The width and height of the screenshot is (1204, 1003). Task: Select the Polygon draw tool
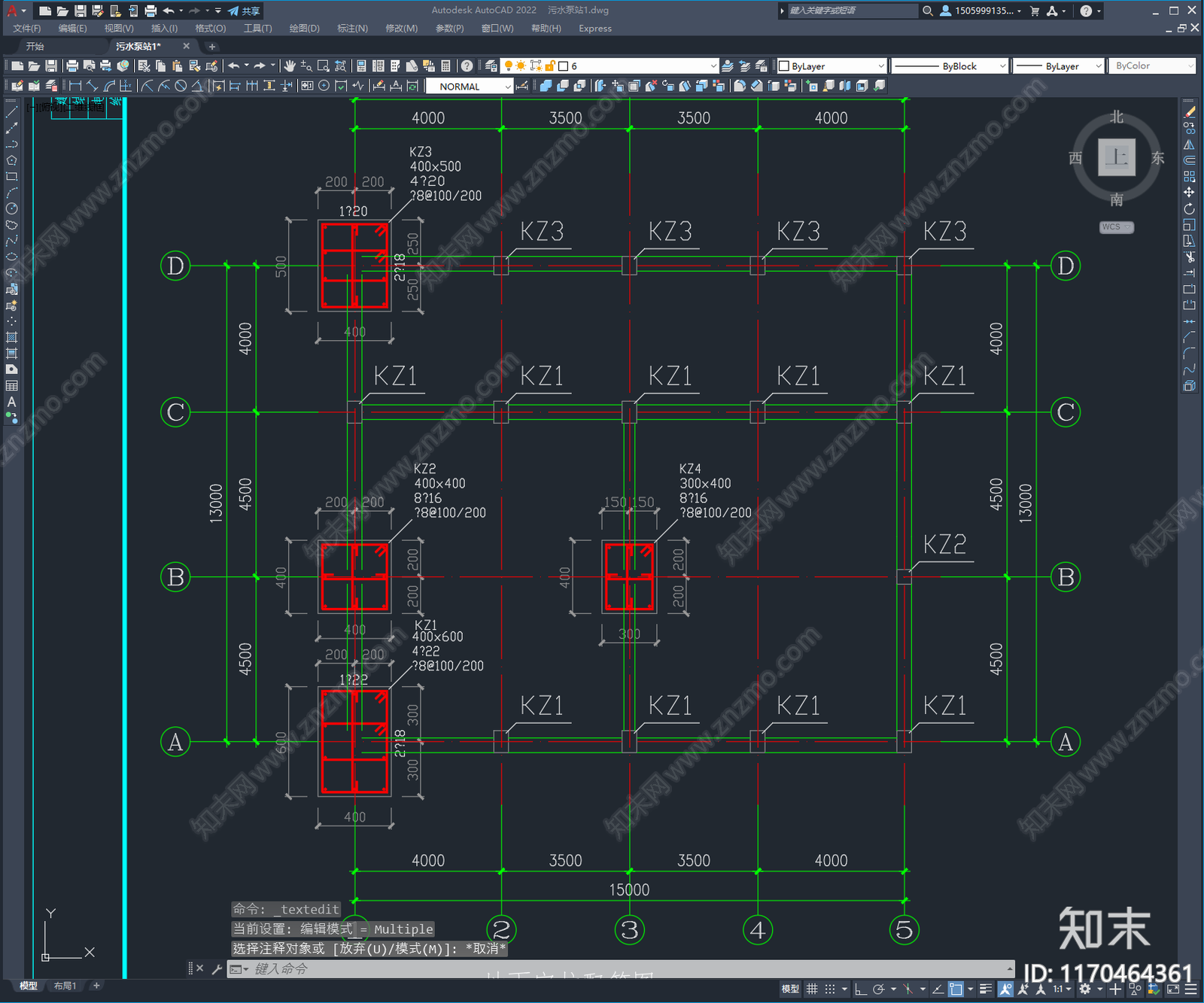(x=11, y=160)
